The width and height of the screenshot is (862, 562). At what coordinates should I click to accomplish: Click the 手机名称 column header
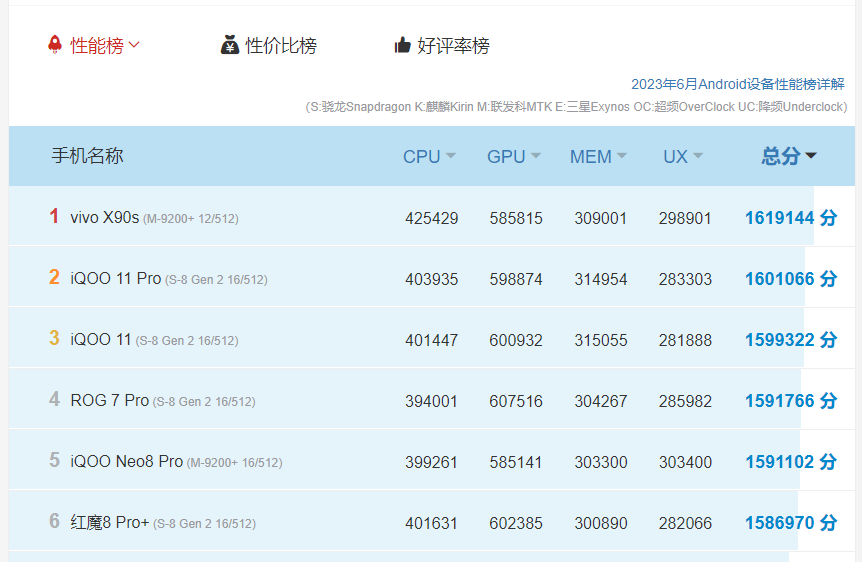pos(87,156)
